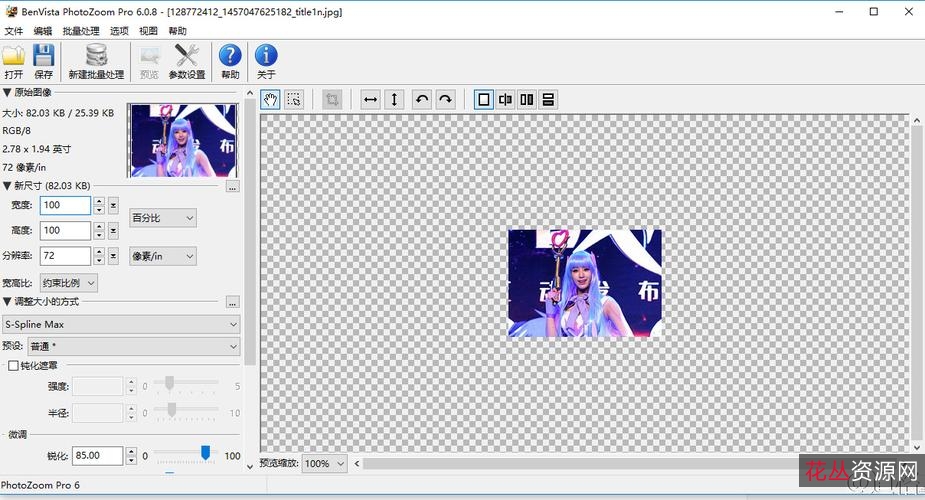
Task: Open the 百分比 unit dropdown
Action: click(162, 218)
